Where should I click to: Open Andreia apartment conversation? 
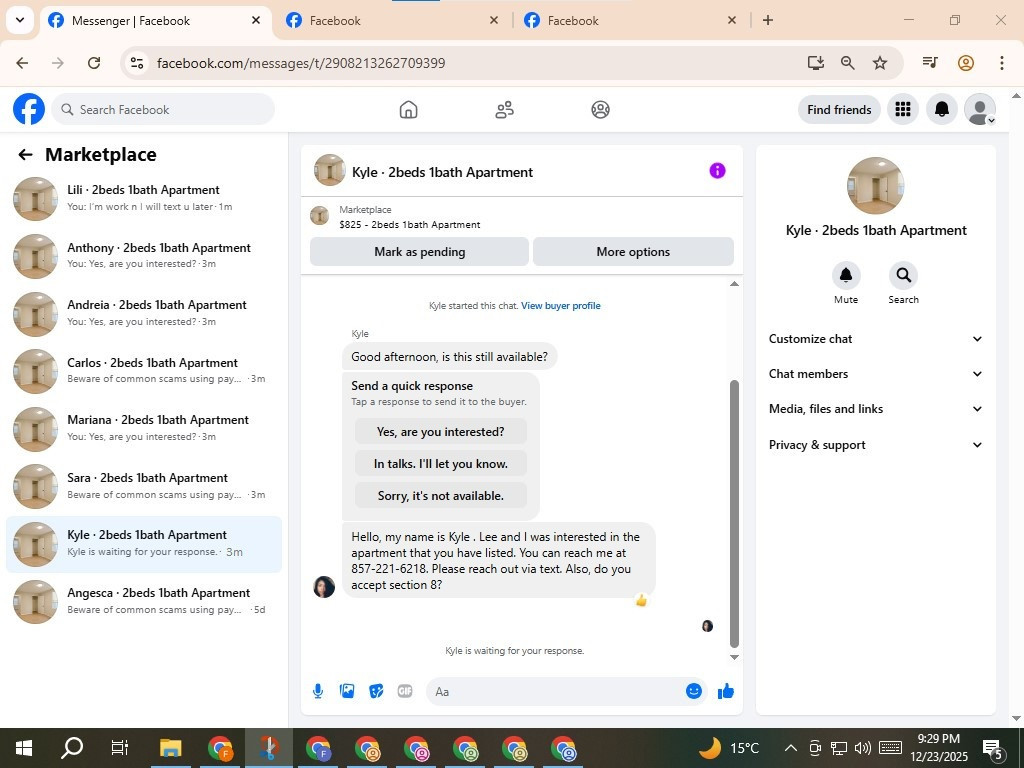pyautogui.click(x=144, y=313)
